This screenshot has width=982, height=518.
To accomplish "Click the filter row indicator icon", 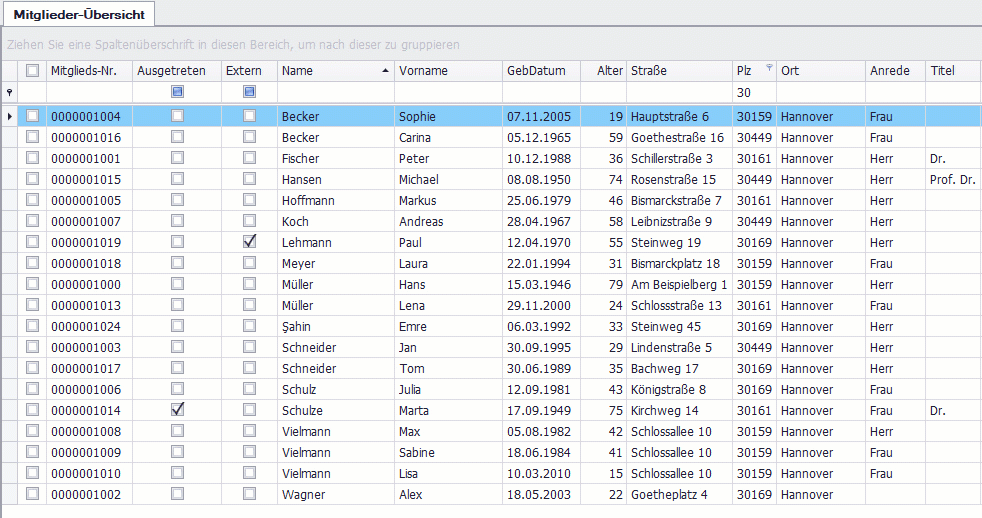I will tap(10, 92).
